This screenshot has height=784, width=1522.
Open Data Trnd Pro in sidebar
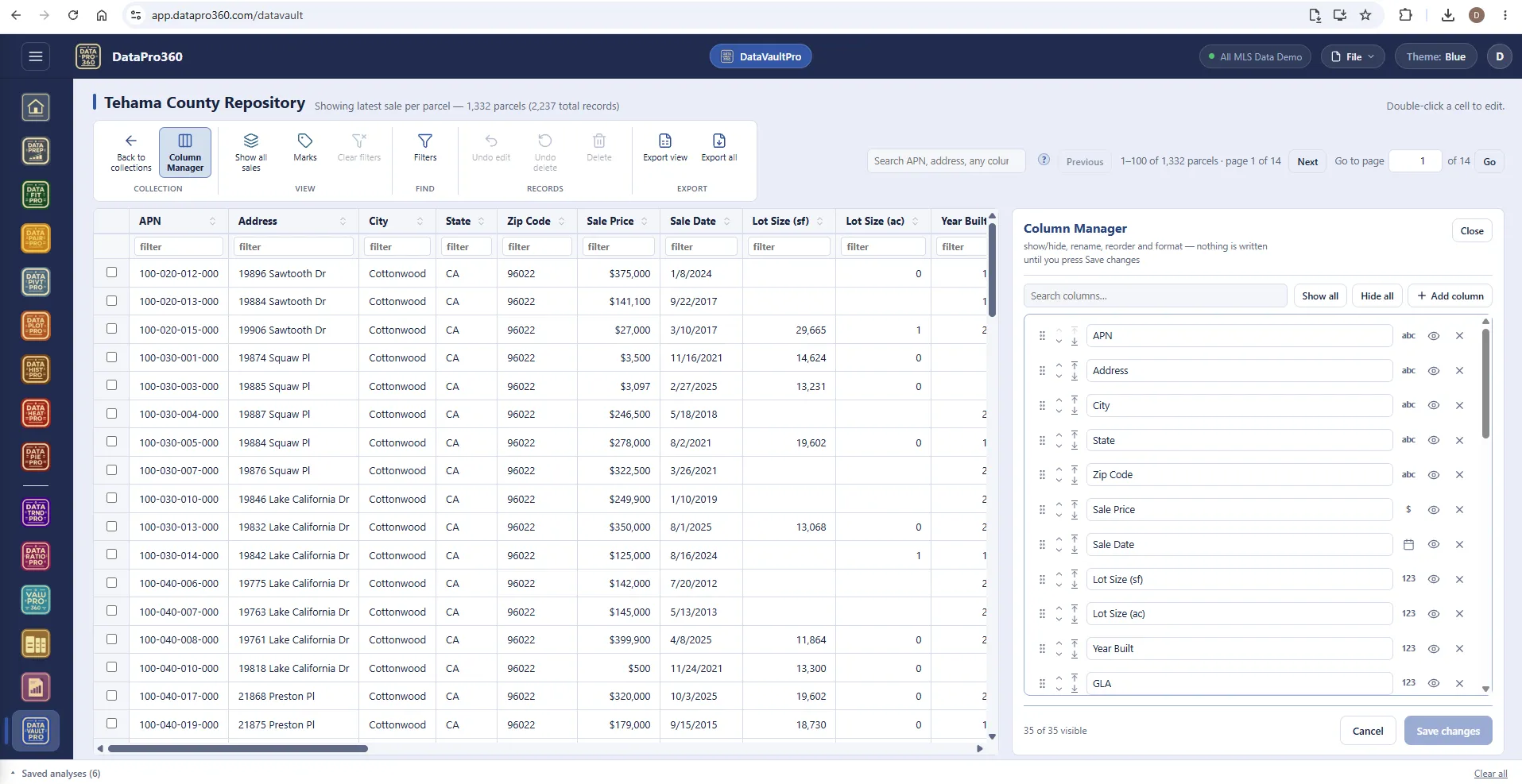pyautogui.click(x=36, y=512)
